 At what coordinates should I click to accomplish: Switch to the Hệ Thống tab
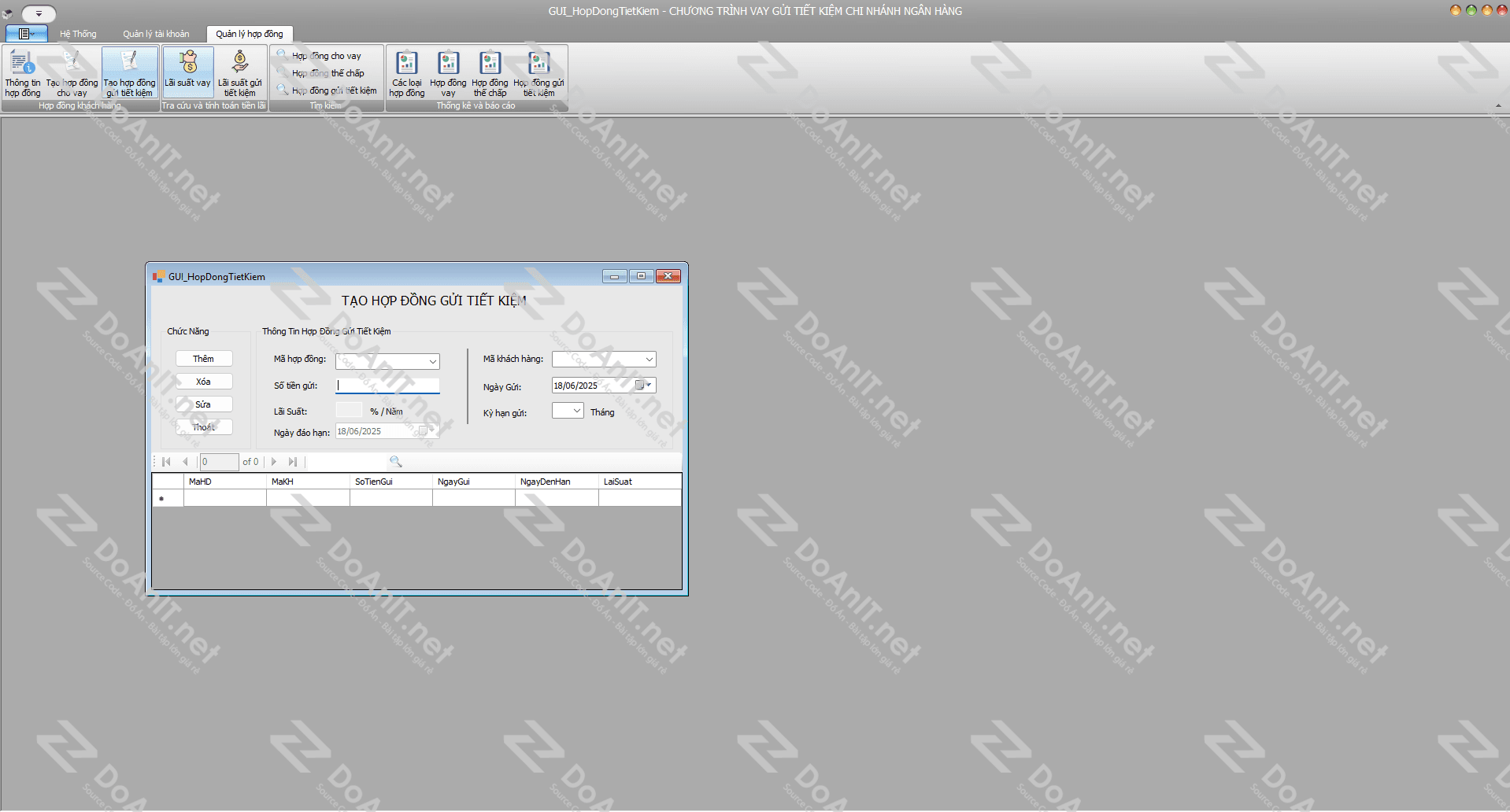point(78,34)
